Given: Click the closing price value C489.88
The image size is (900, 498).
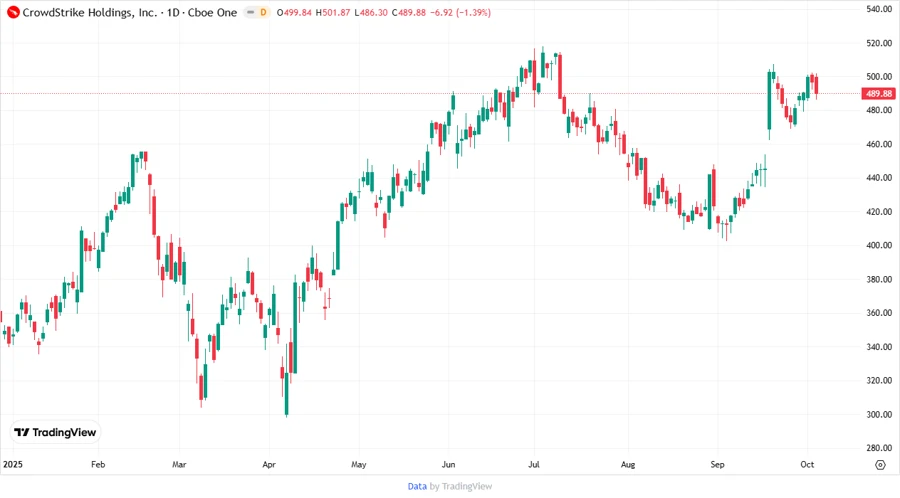Looking at the screenshot, I should point(409,12).
